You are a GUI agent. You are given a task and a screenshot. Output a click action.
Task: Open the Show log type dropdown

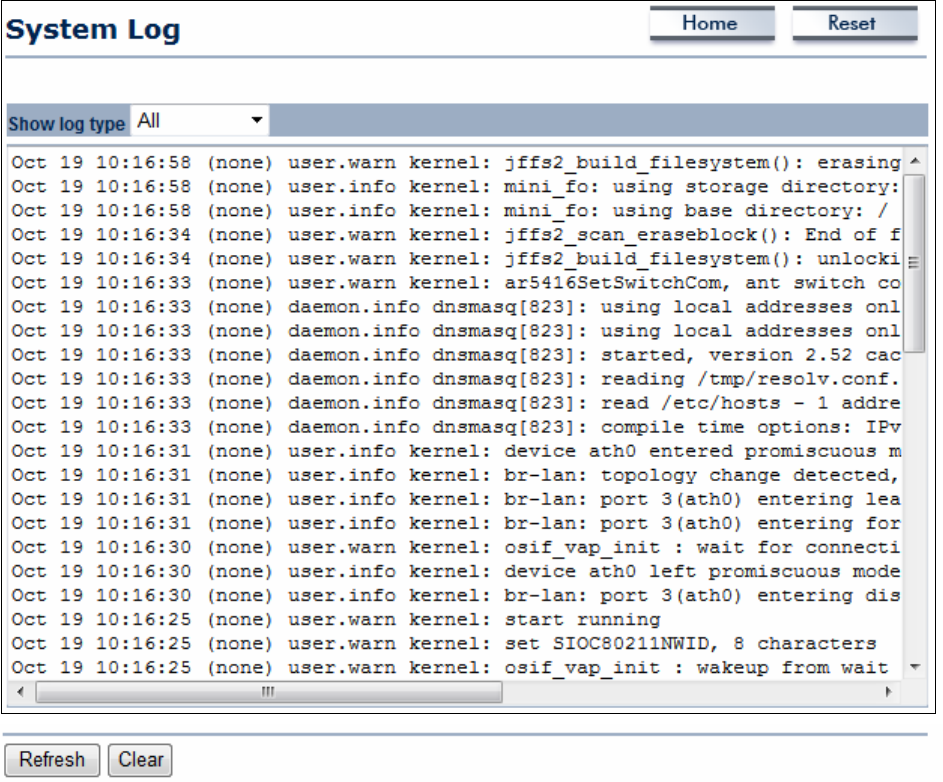point(200,120)
